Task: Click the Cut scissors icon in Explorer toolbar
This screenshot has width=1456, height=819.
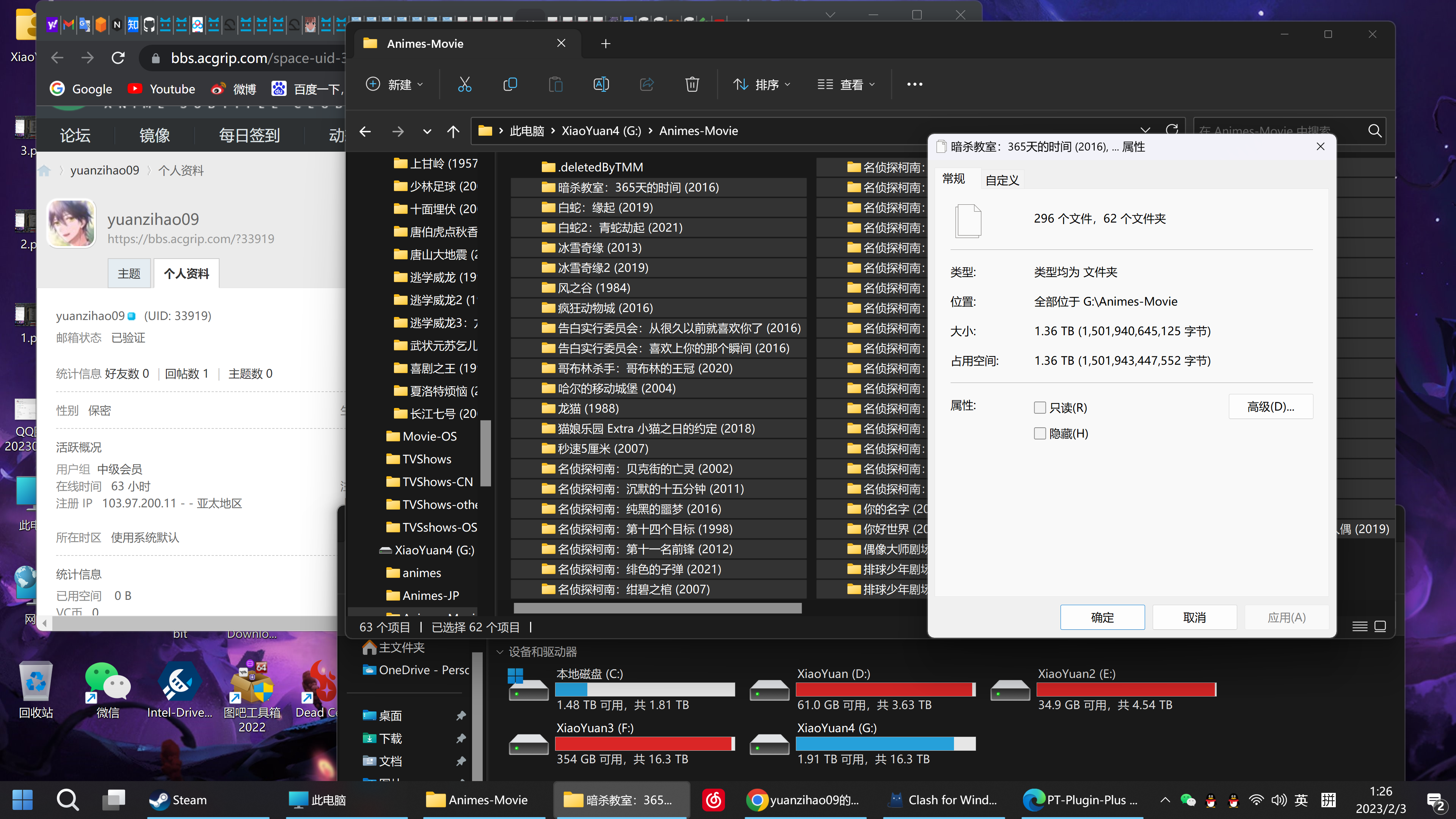Action: pyautogui.click(x=464, y=85)
